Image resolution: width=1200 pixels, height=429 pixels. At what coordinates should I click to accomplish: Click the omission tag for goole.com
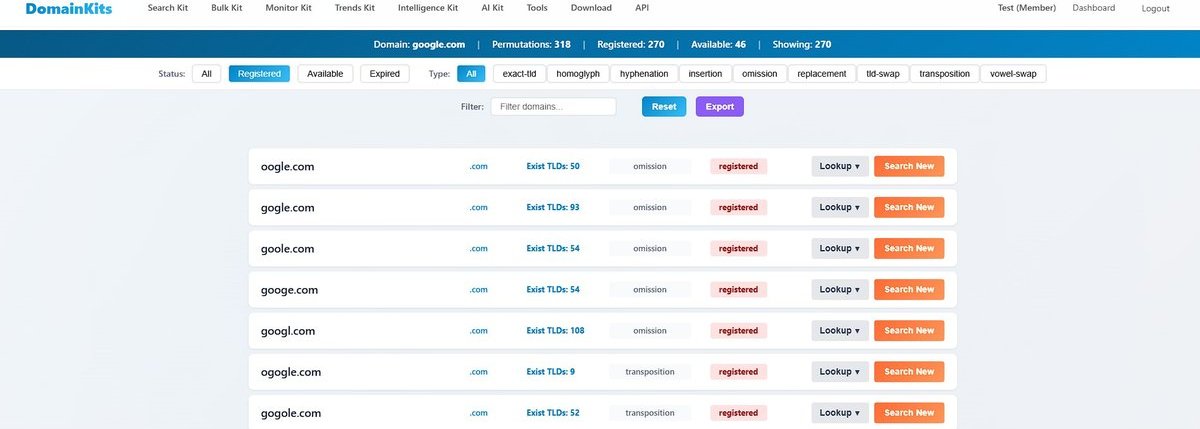pos(650,248)
